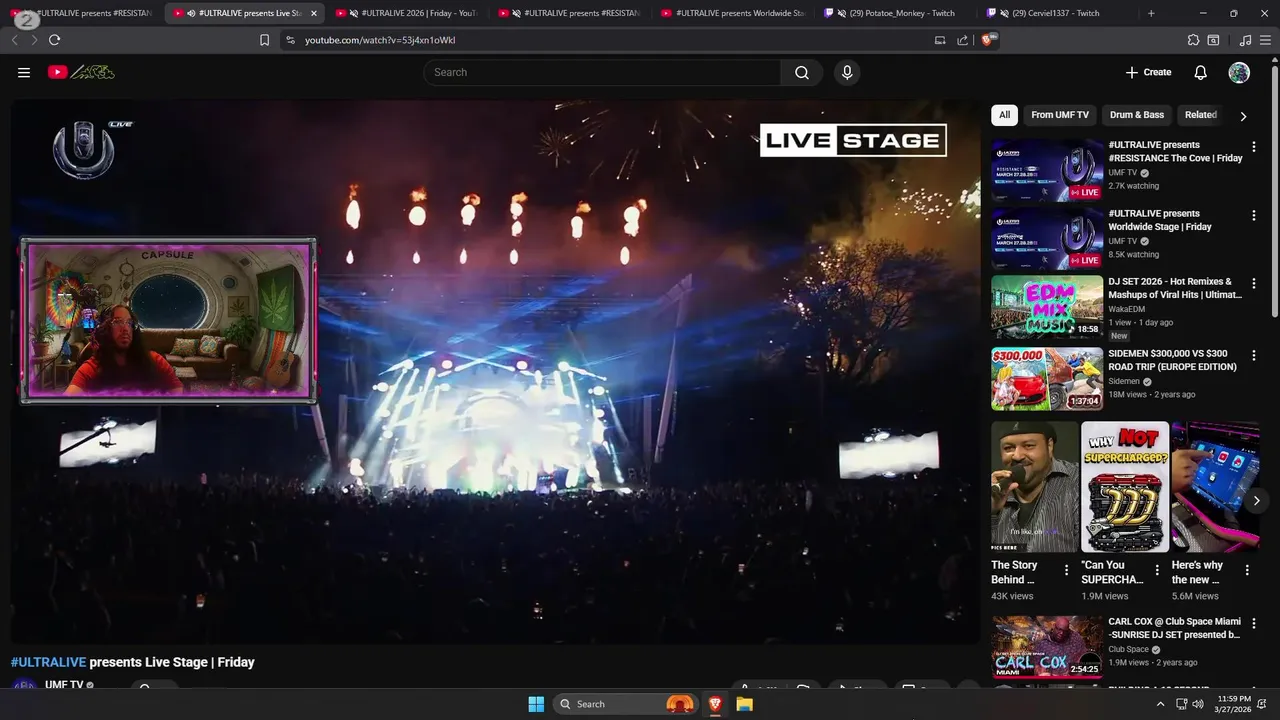Click the magnifier search button
This screenshot has width=1280, height=720.
(802, 72)
